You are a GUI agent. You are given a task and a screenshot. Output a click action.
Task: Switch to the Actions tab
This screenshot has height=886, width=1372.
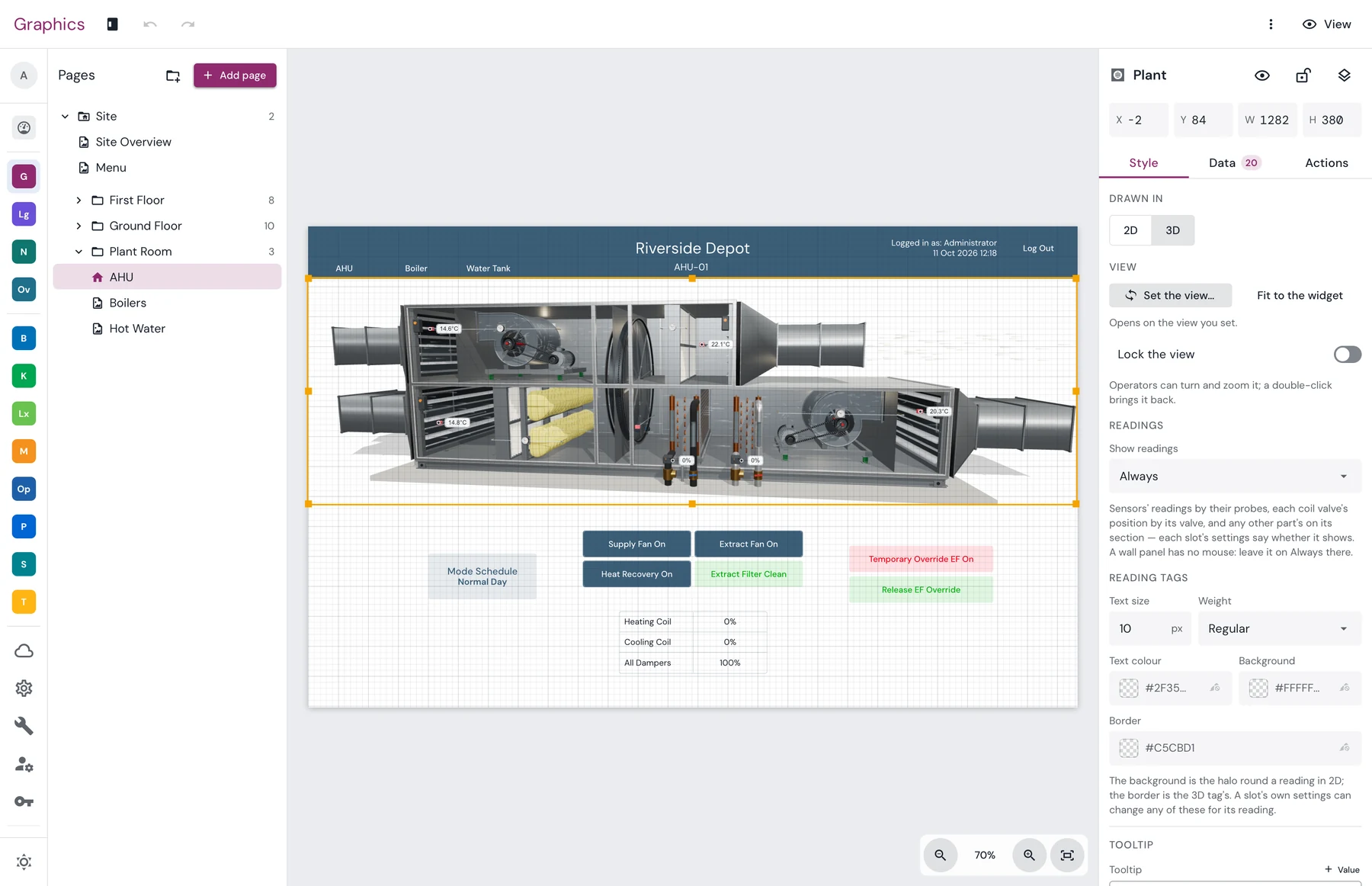(1326, 163)
